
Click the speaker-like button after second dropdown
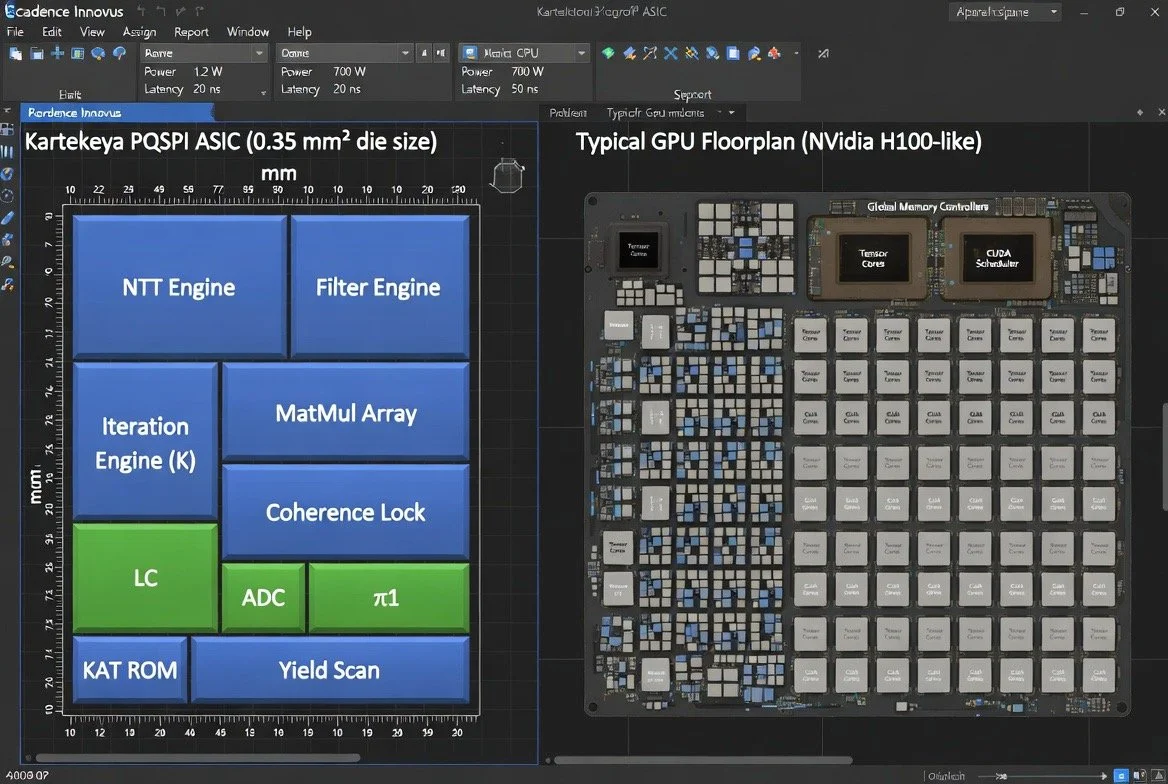tap(441, 53)
